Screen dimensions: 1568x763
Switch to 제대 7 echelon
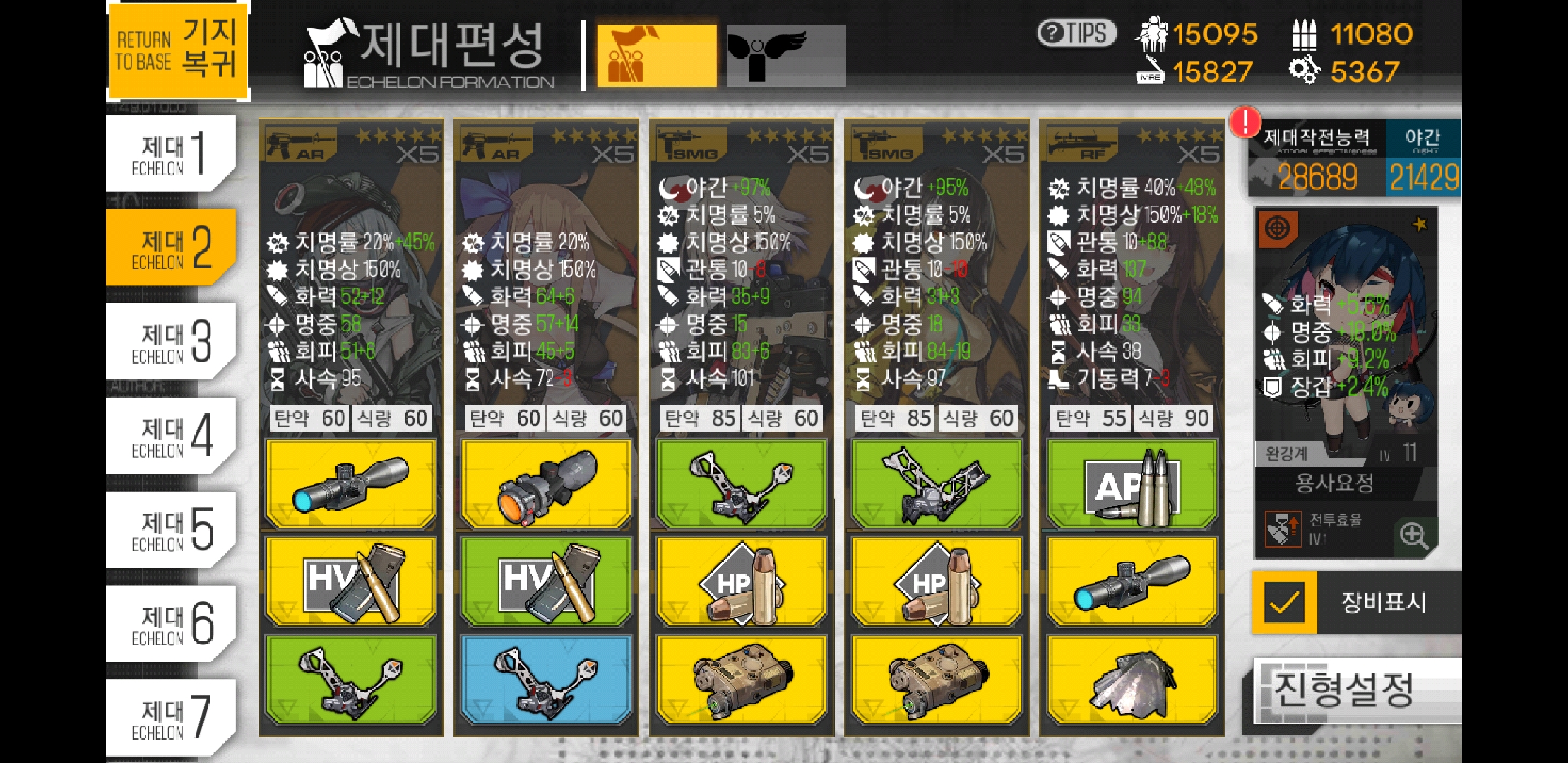pyautogui.click(x=170, y=718)
